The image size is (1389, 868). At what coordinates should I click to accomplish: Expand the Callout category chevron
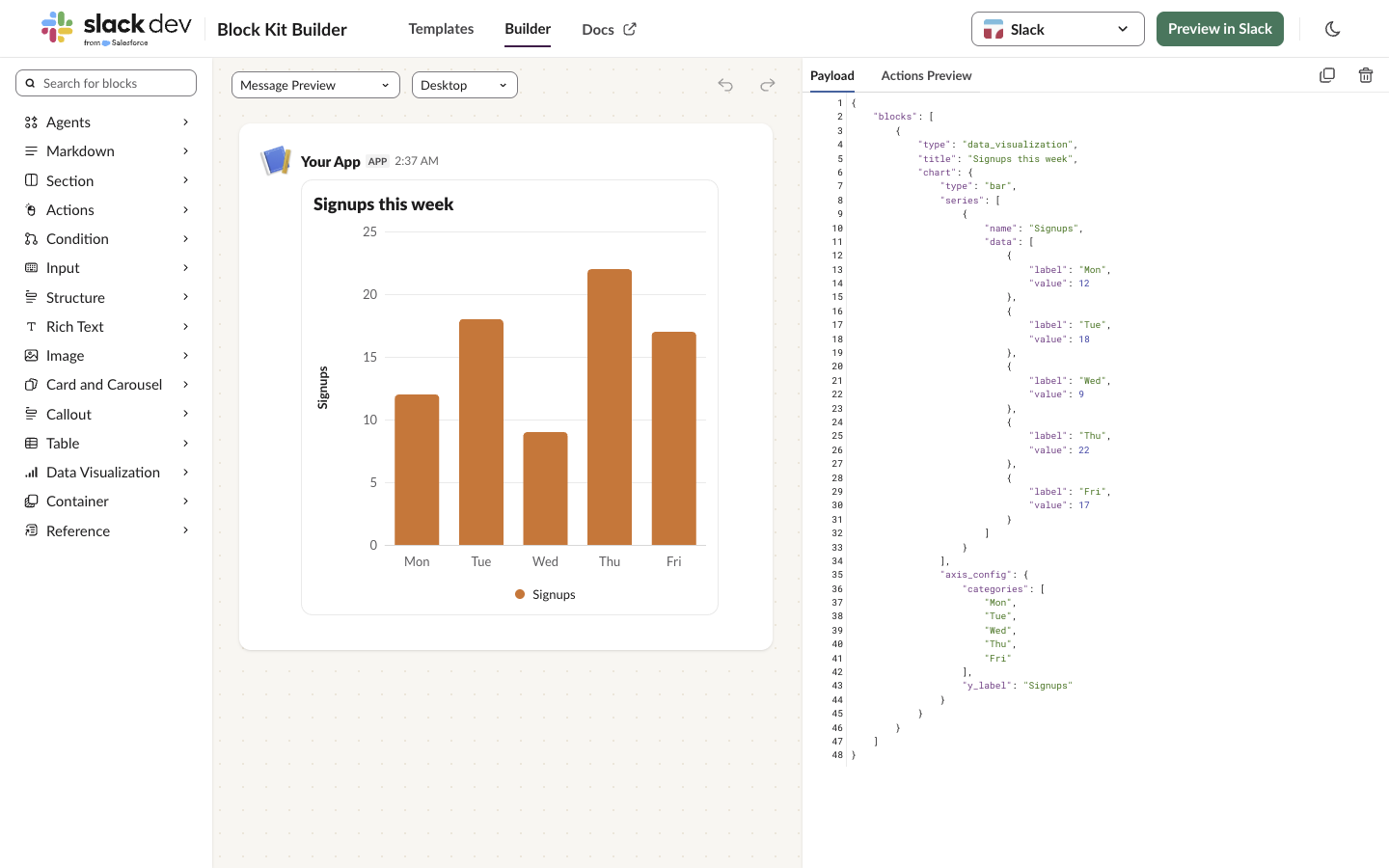pos(186,414)
